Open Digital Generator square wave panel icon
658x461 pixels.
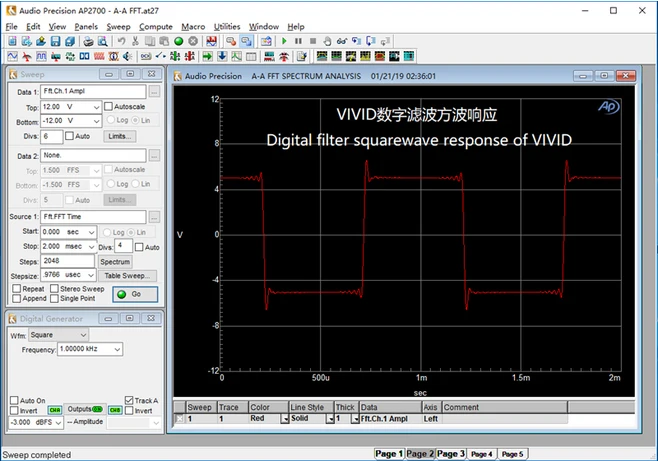tap(41, 56)
